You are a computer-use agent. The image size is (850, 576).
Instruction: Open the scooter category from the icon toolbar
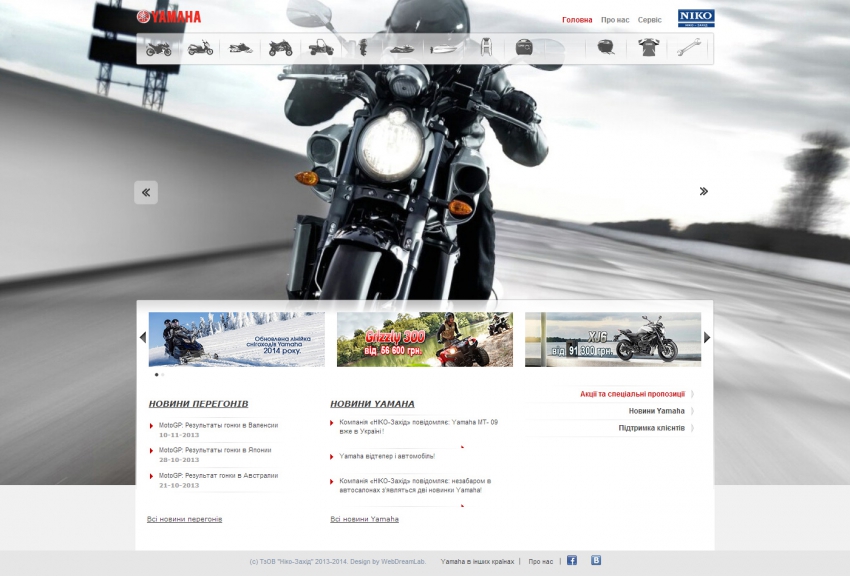(x=203, y=47)
